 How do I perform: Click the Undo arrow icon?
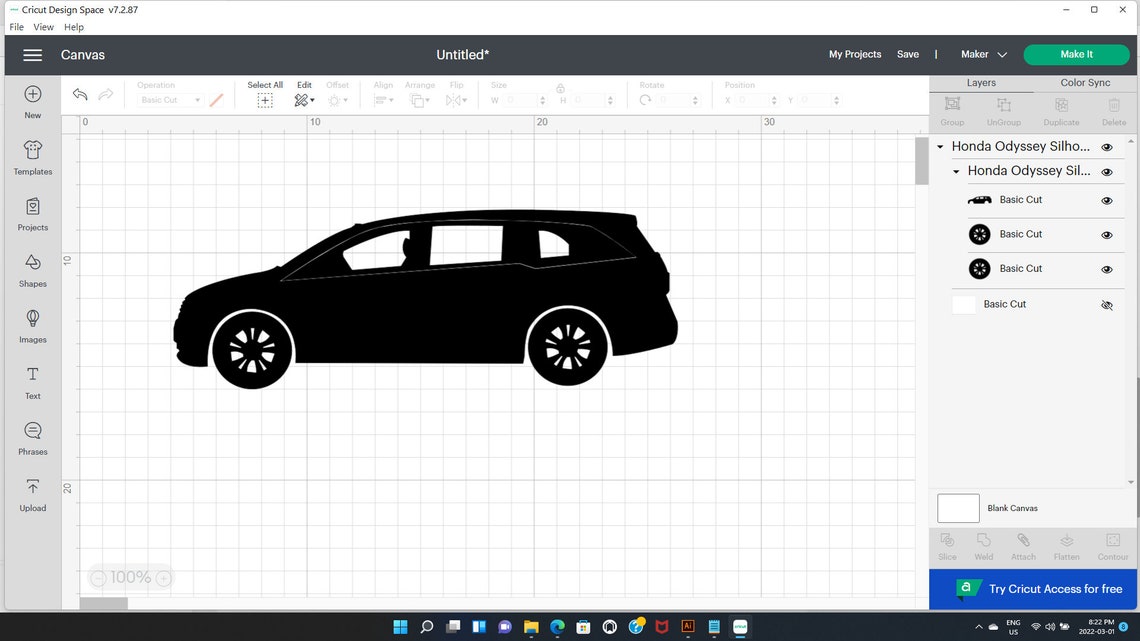click(x=80, y=94)
